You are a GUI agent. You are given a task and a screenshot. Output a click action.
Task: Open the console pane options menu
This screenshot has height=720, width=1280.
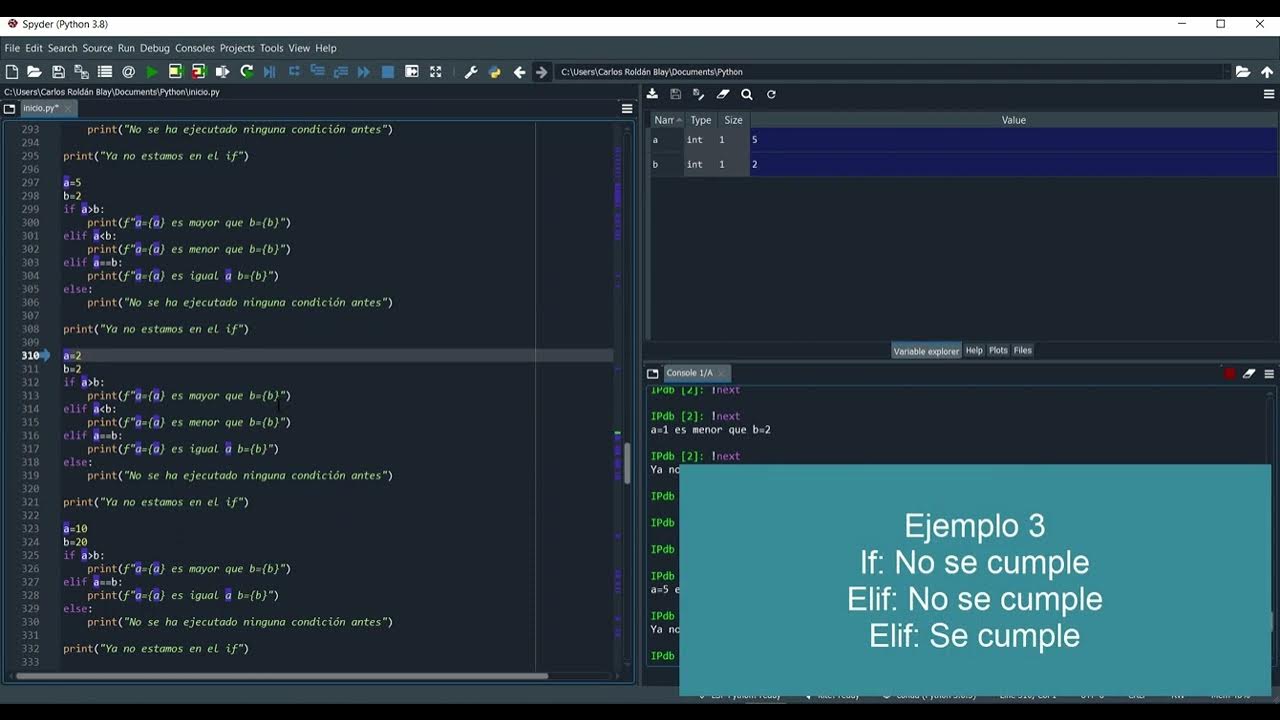1269,374
